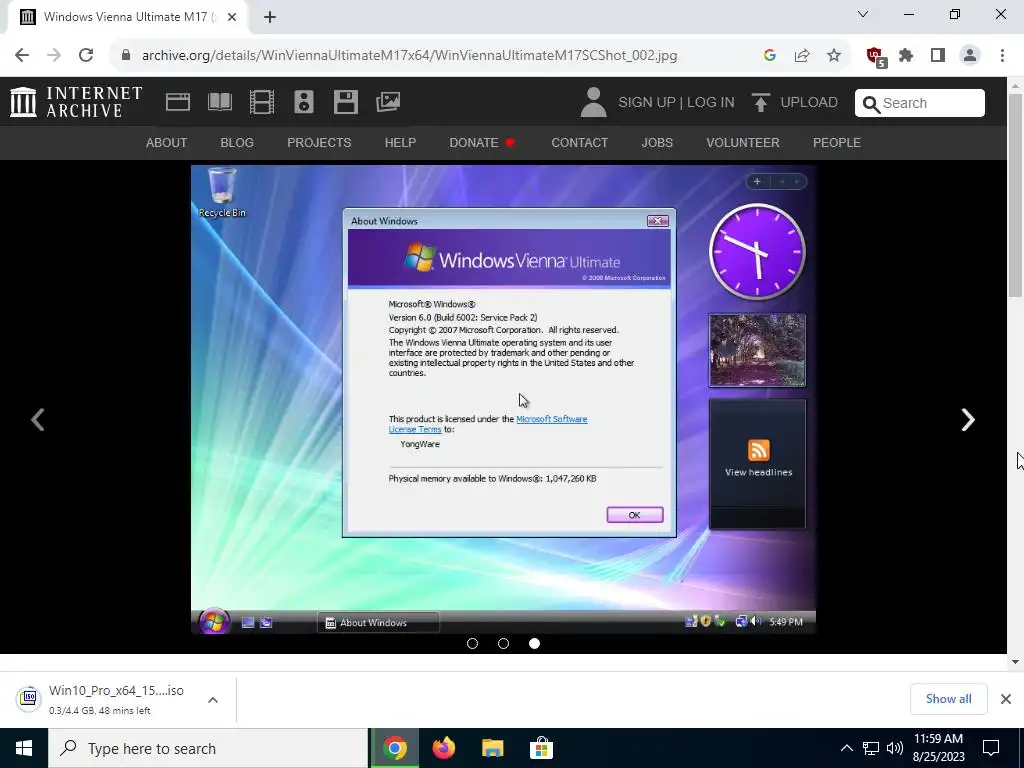Open the volume control in system tray

coord(895,748)
